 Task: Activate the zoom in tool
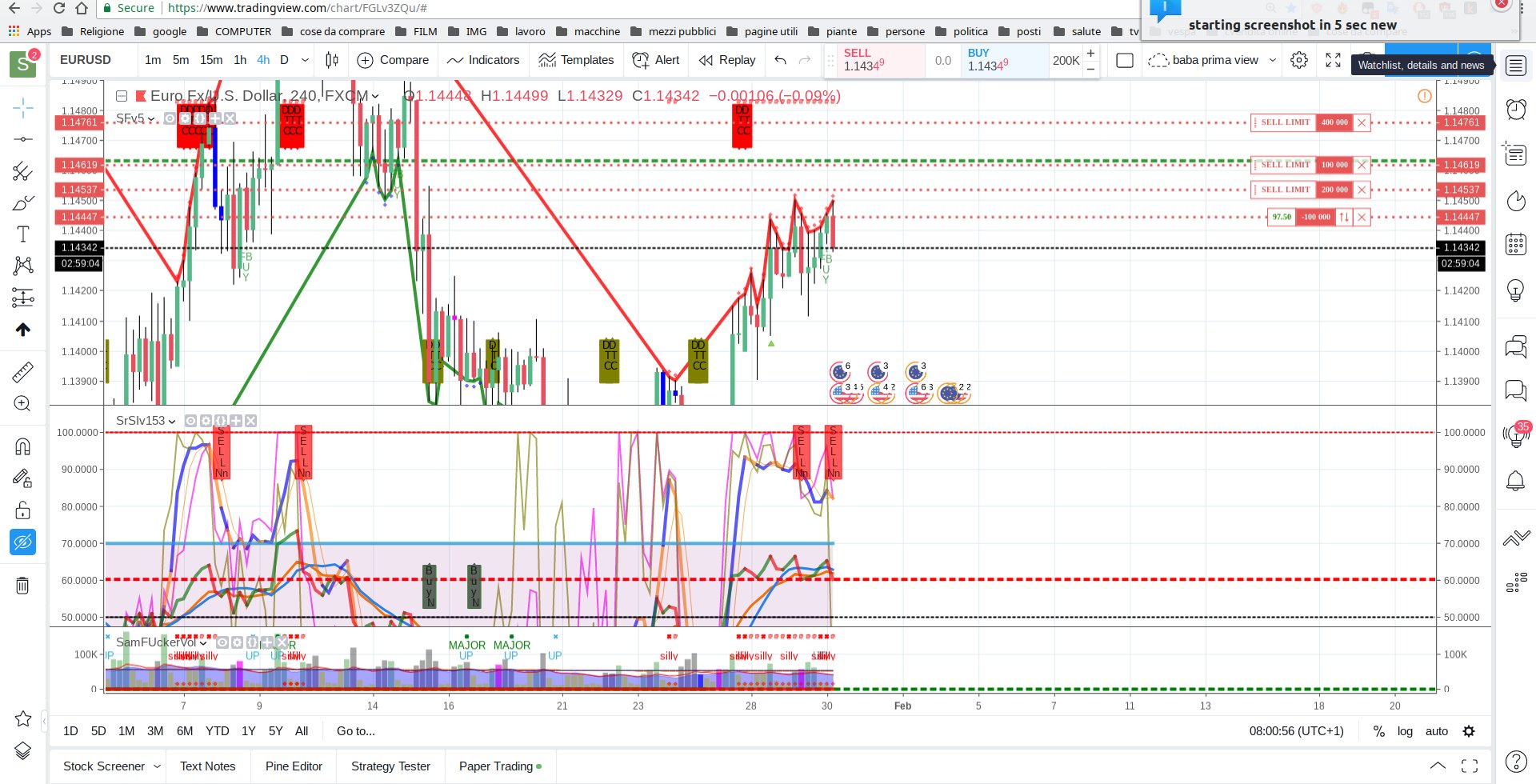(x=23, y=404)
